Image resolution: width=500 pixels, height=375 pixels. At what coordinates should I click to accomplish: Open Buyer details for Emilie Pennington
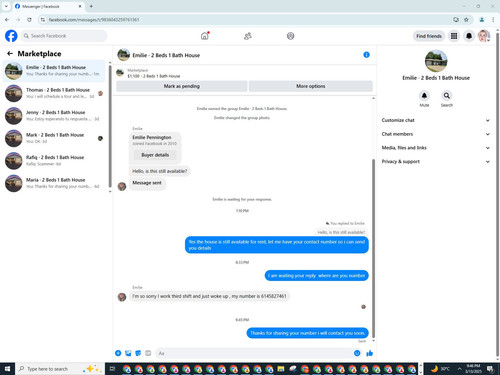[155, 155]
